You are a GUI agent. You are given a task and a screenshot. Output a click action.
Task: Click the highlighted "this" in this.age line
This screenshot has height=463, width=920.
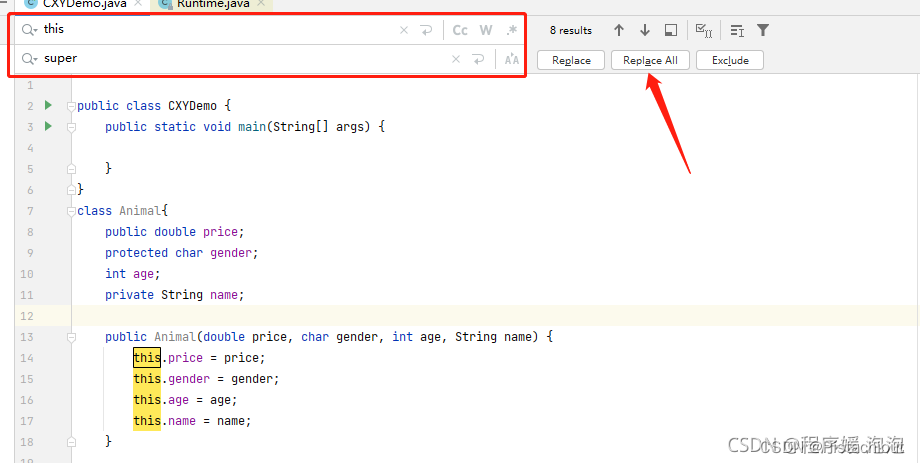(x=147, y=400)
